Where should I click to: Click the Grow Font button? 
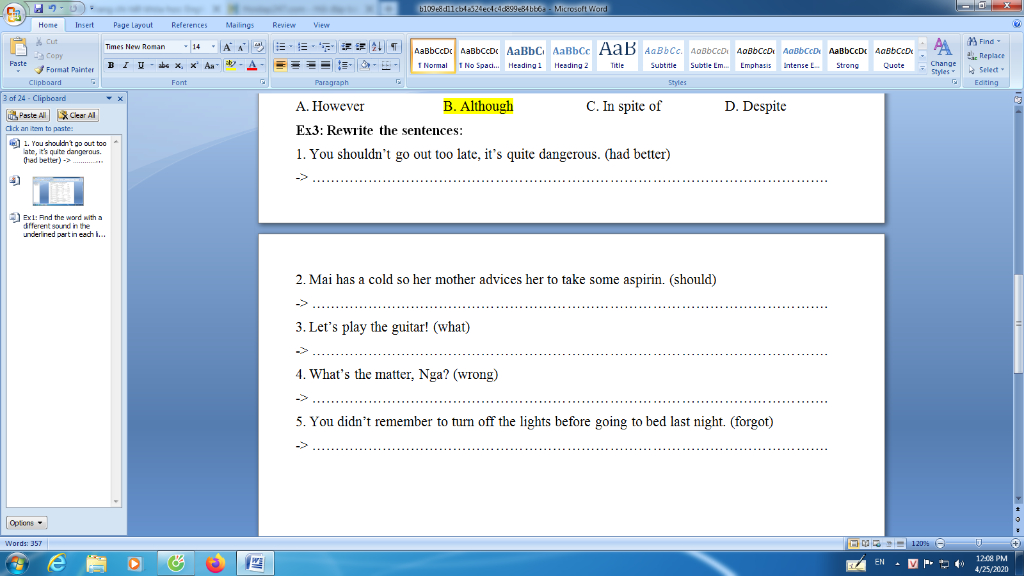(227, 47)
